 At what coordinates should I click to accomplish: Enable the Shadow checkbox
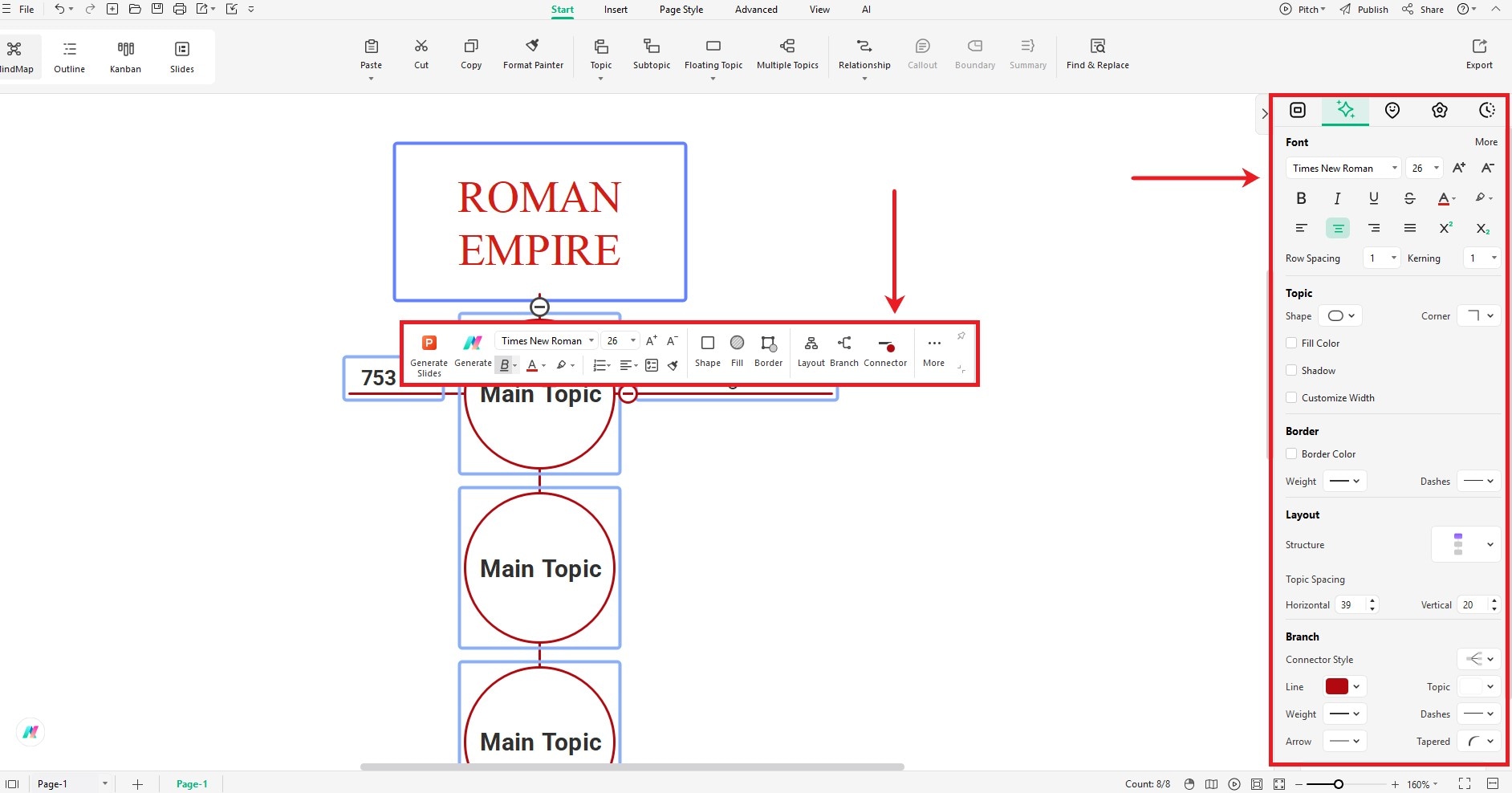tap(1291, 370)
